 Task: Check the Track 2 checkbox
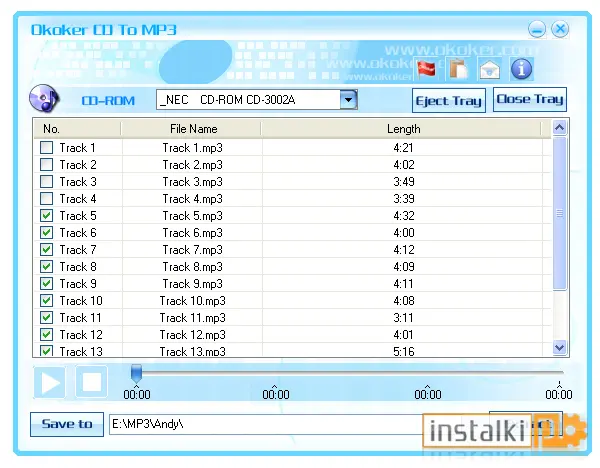tap(47, 165)
